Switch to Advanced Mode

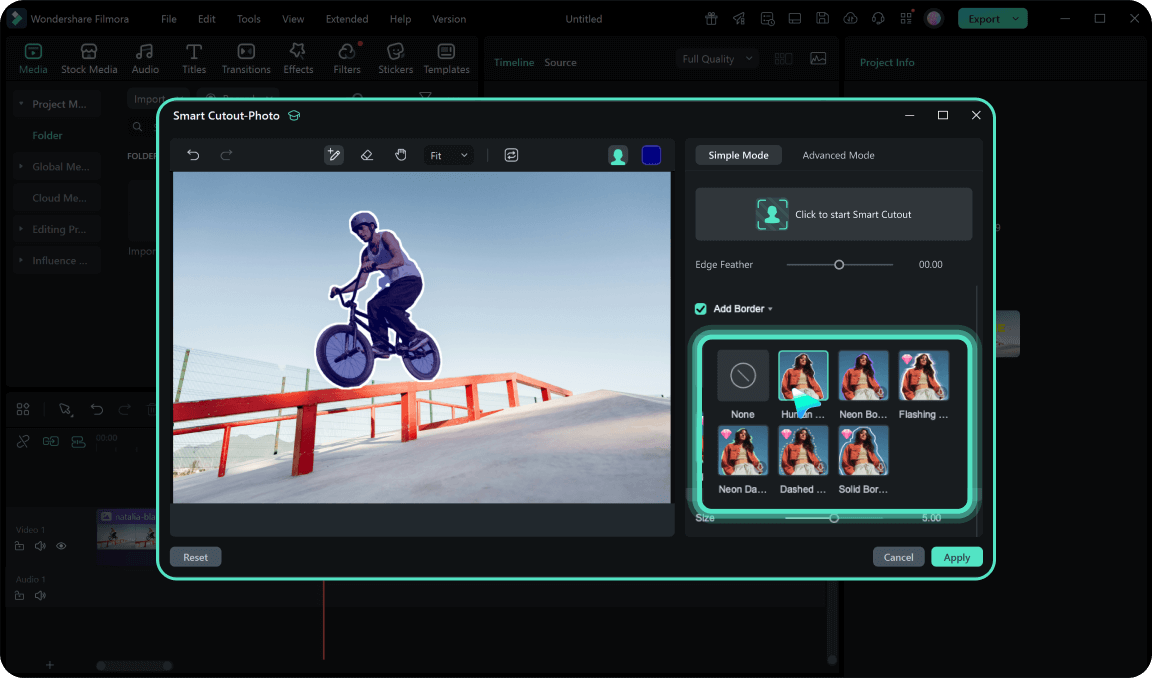pos(838,155)
